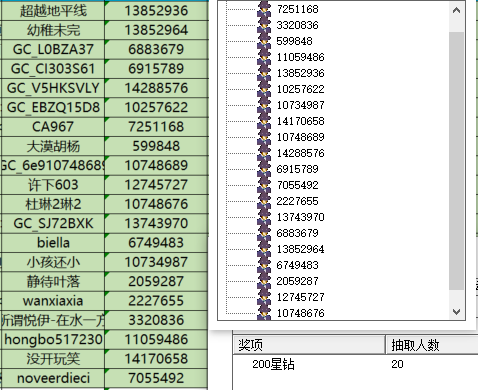Select the cell with ID 7055492 in spreadsheet
478x390 pixels.
(x=156, y=378)
